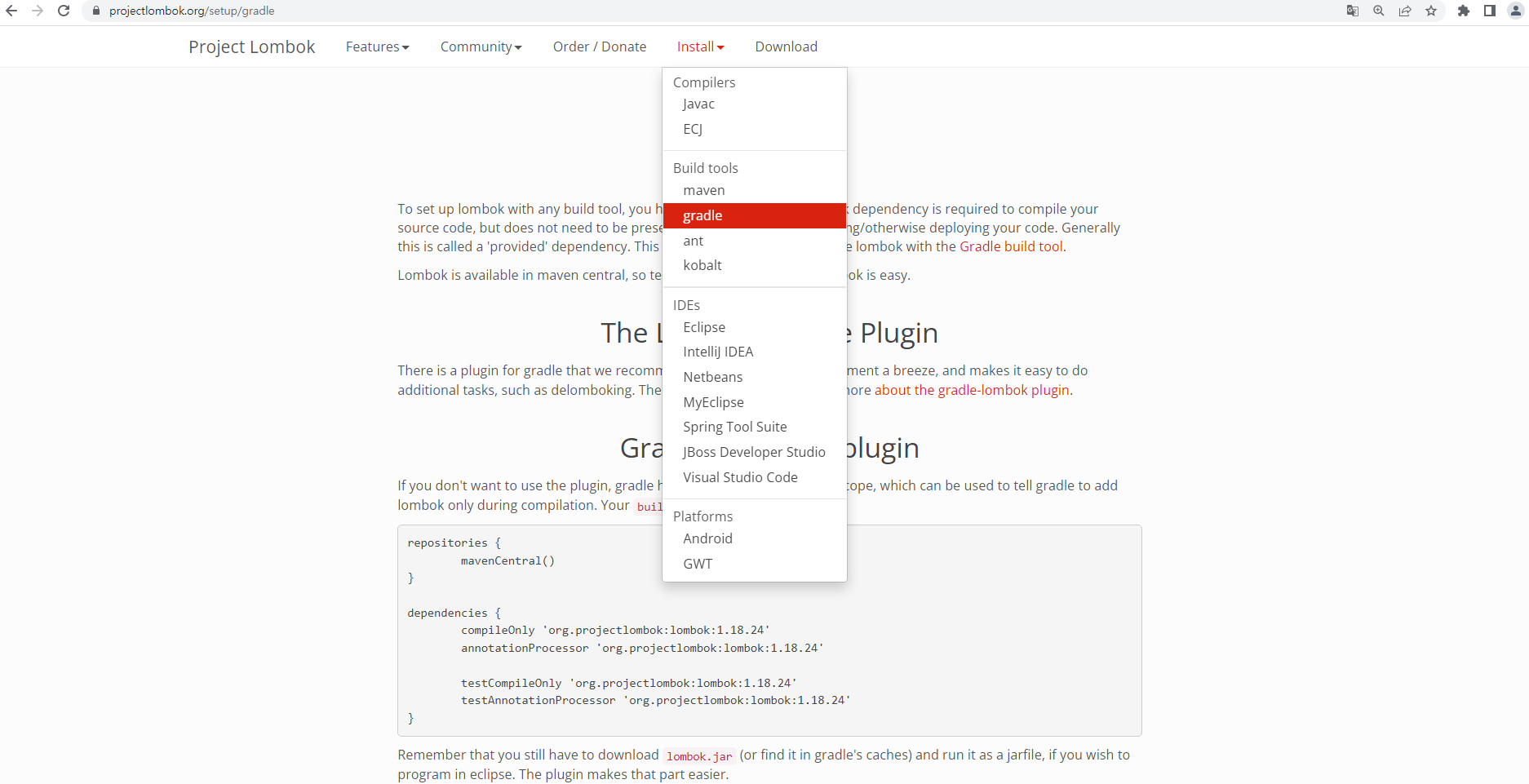Image resolution: width=1529 pixels, height=784 pixels.
Task: Open GWT under Platforms
Action: click(755, 564)
